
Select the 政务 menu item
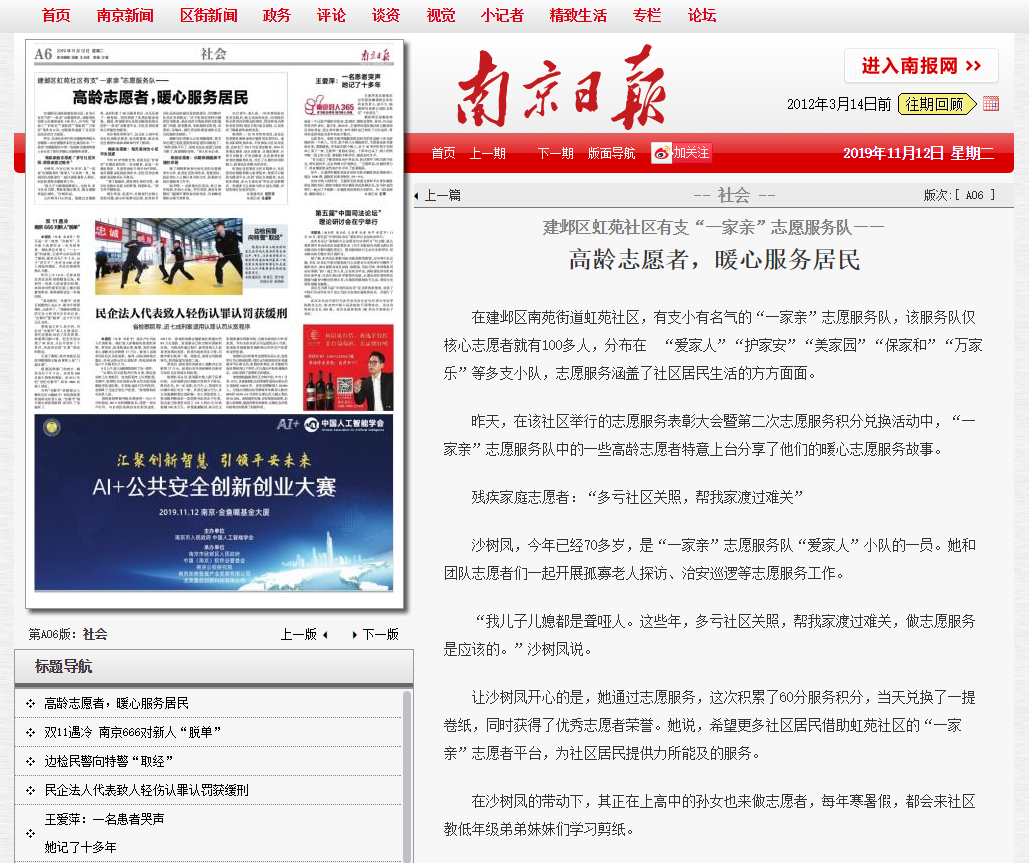[x=276, y=15]
